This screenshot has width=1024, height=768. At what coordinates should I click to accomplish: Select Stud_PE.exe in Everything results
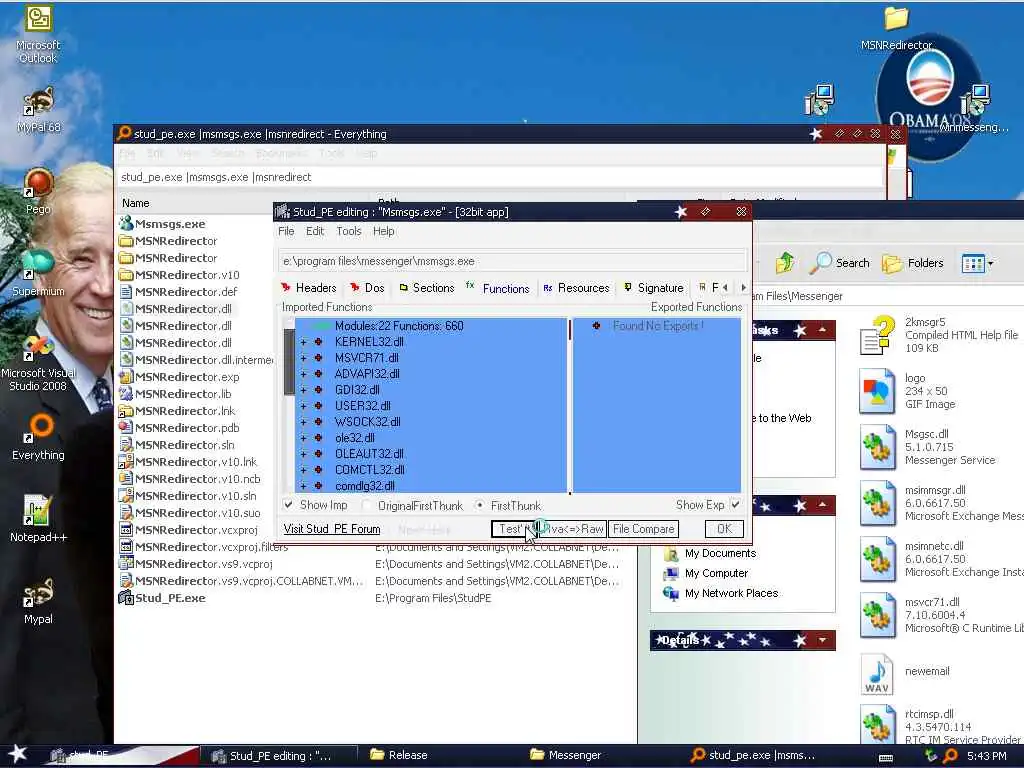pyautogui.click(x=170, y=598)
